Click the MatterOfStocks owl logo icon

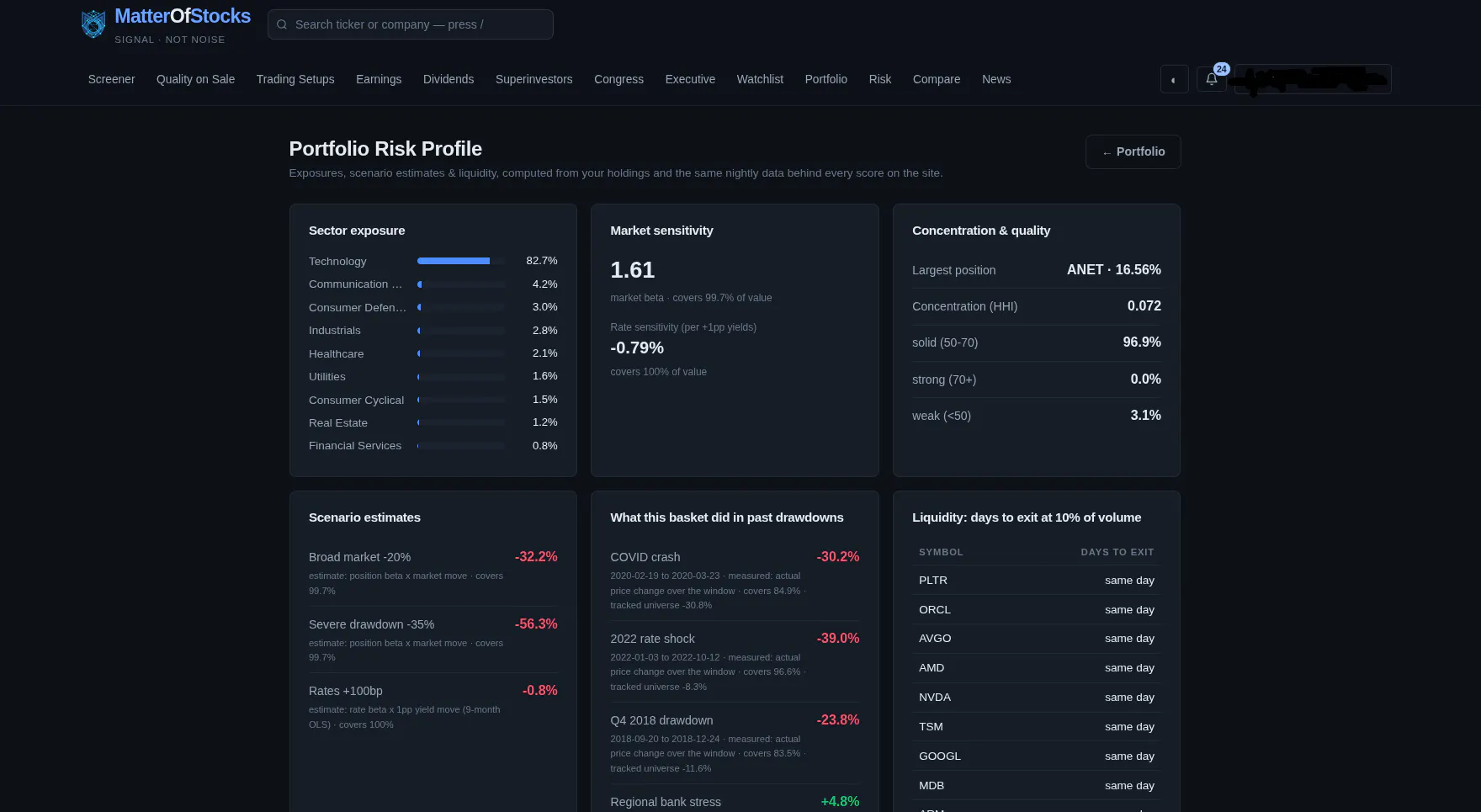point(93,24)
